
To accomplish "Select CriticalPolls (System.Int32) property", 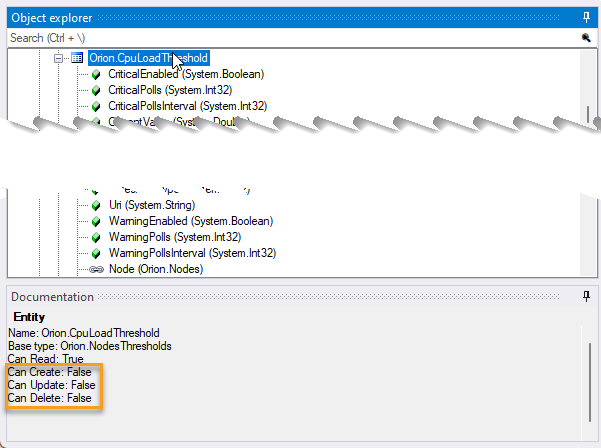I will click(x=170, y=90).
